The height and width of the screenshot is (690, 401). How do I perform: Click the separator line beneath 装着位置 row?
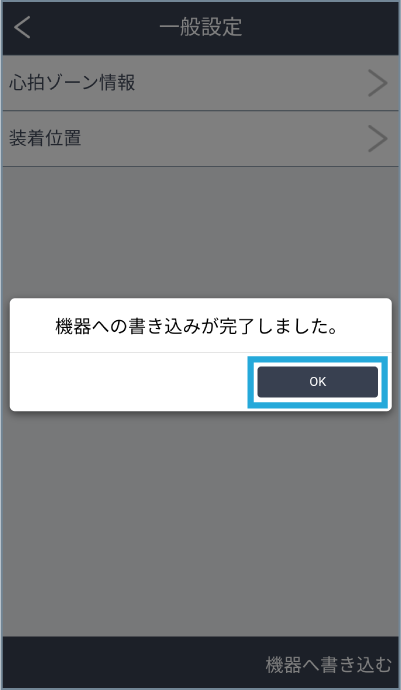pos(200,166)
